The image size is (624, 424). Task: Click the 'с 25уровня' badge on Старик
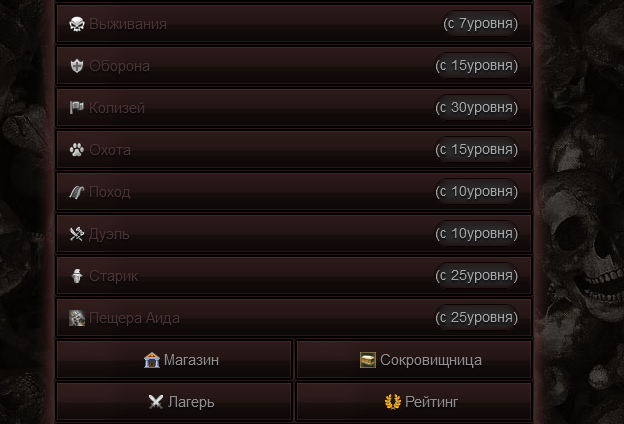pyautogui.click(x=476, y=276)
